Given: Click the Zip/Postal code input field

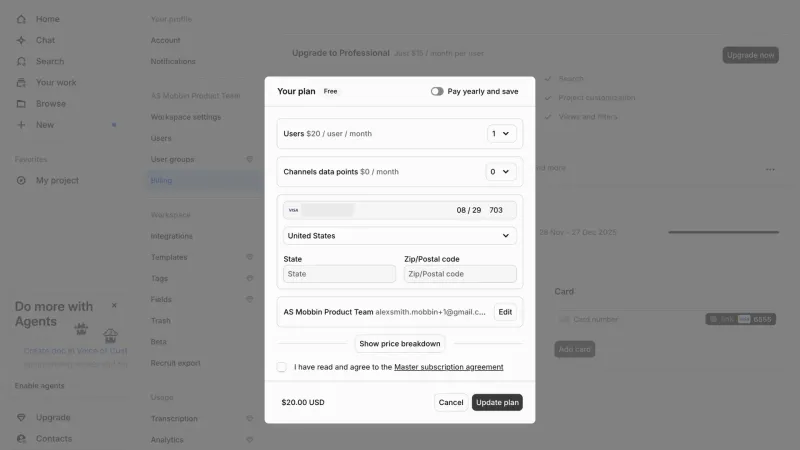Looking at the screenshot, I should [x=460, y=274].
